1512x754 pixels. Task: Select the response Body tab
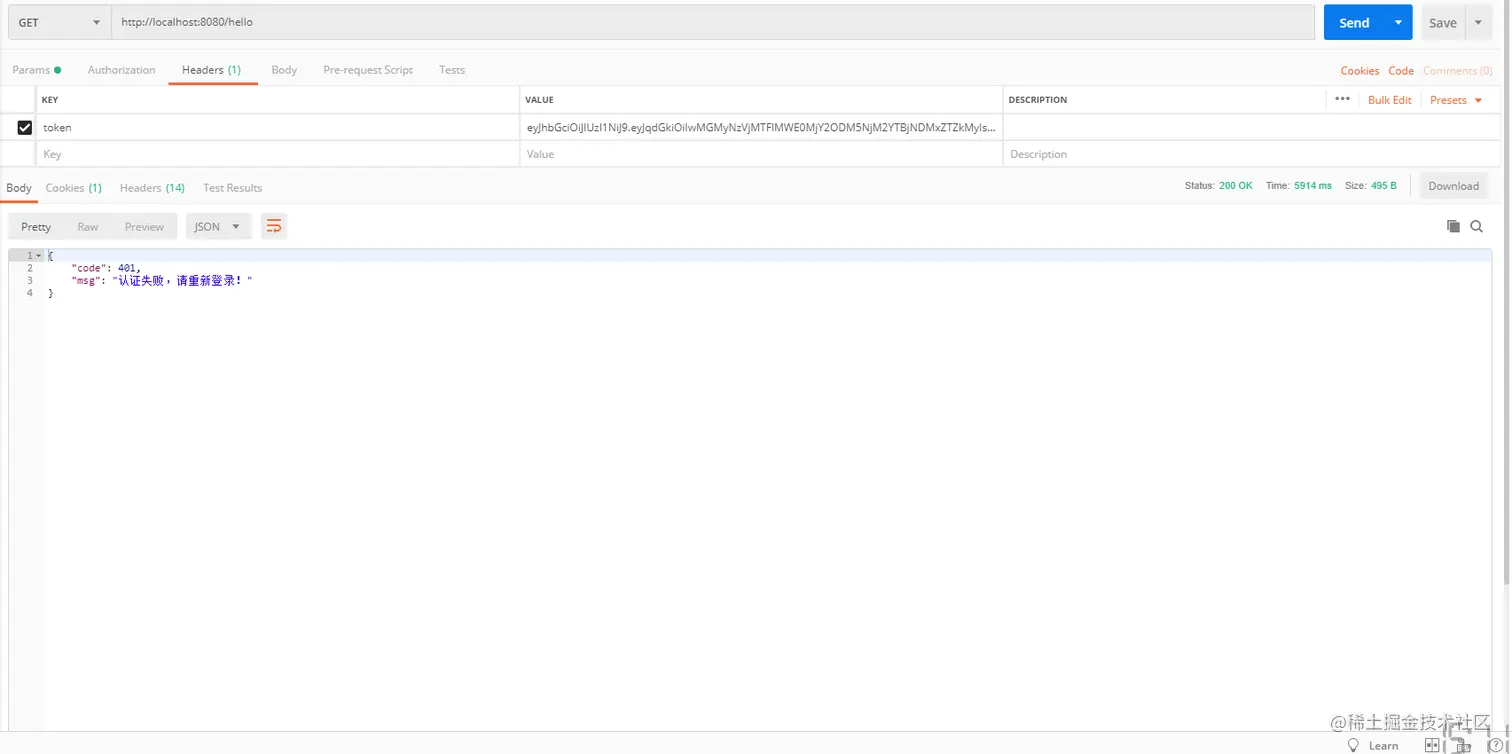click(19, 188)
